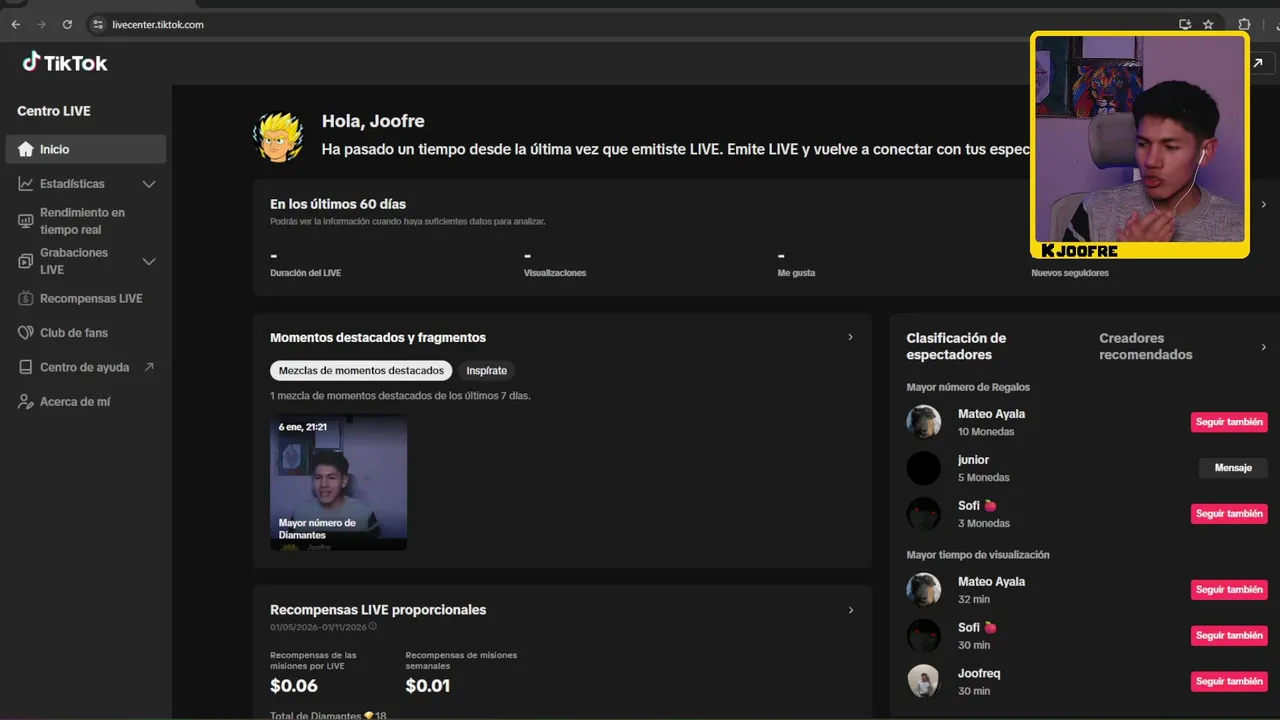Click junior's avatar in gift ranking
The height and width of the screenshot is (720, 1280).
(924, 468)
